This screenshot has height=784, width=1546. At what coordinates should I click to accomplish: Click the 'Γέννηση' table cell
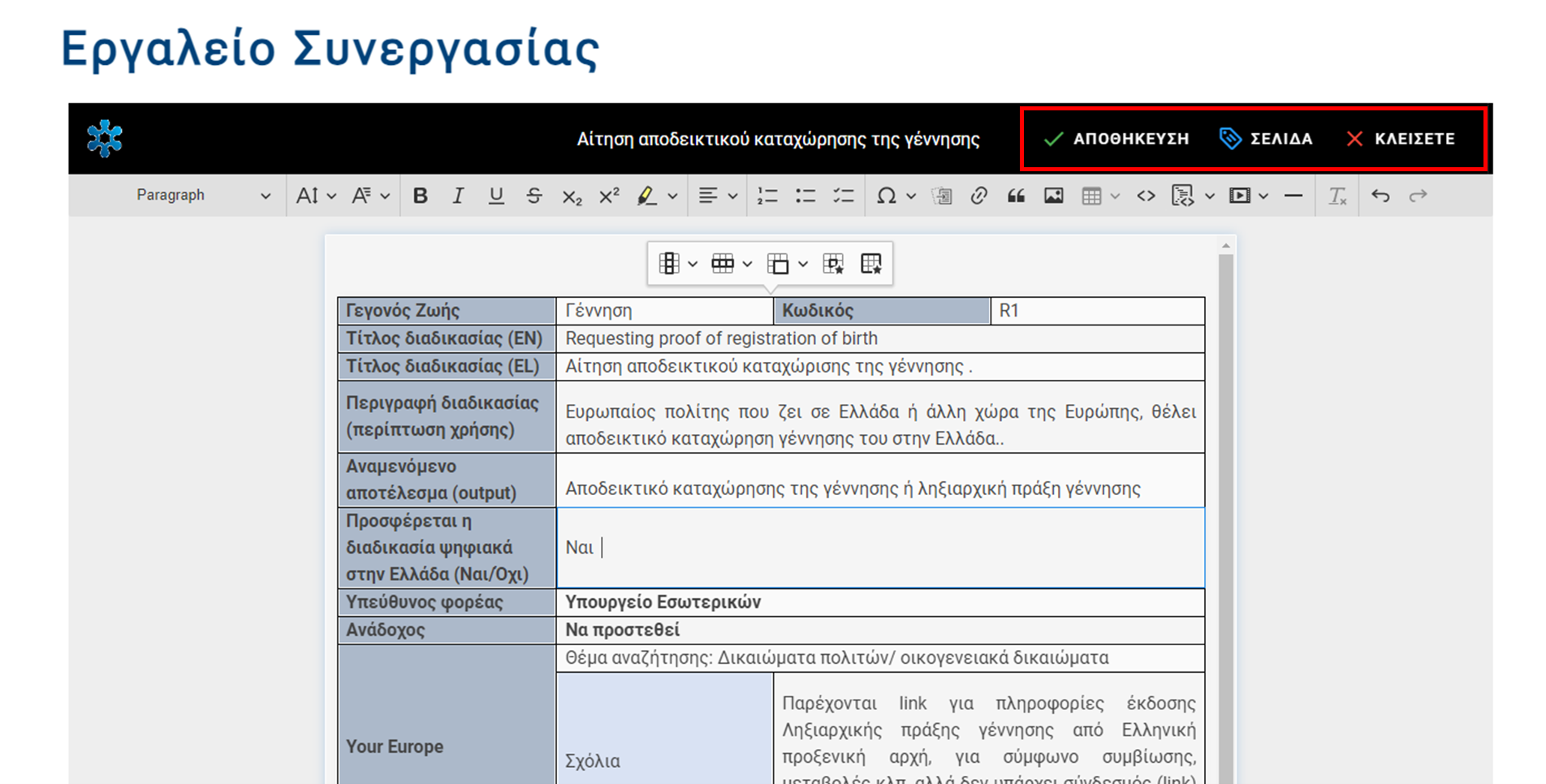[x=664, y=311]
